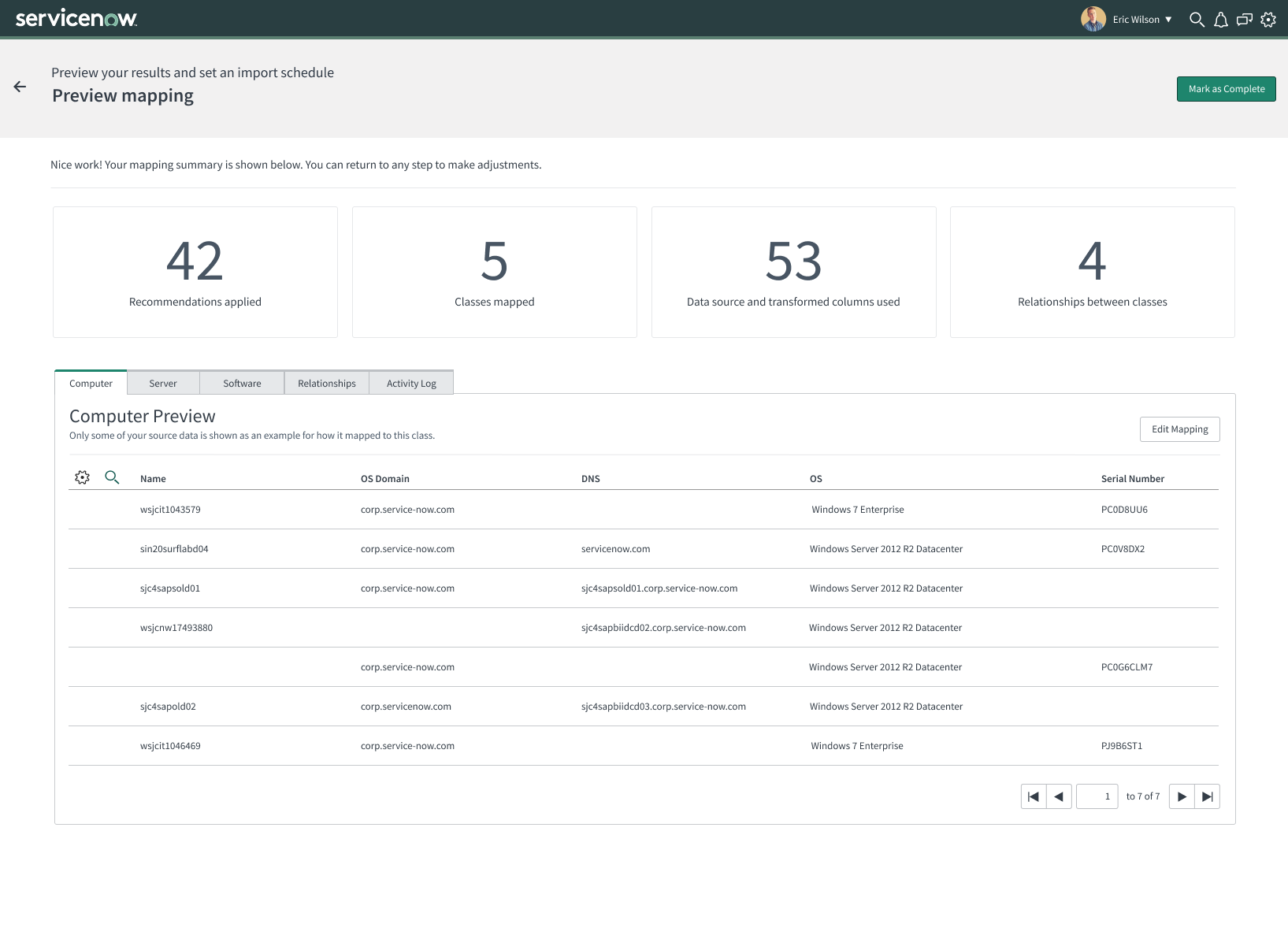Screen dimensions: 1288x950
Task: Open the table column settings gear
Action: tap(82, 477)
